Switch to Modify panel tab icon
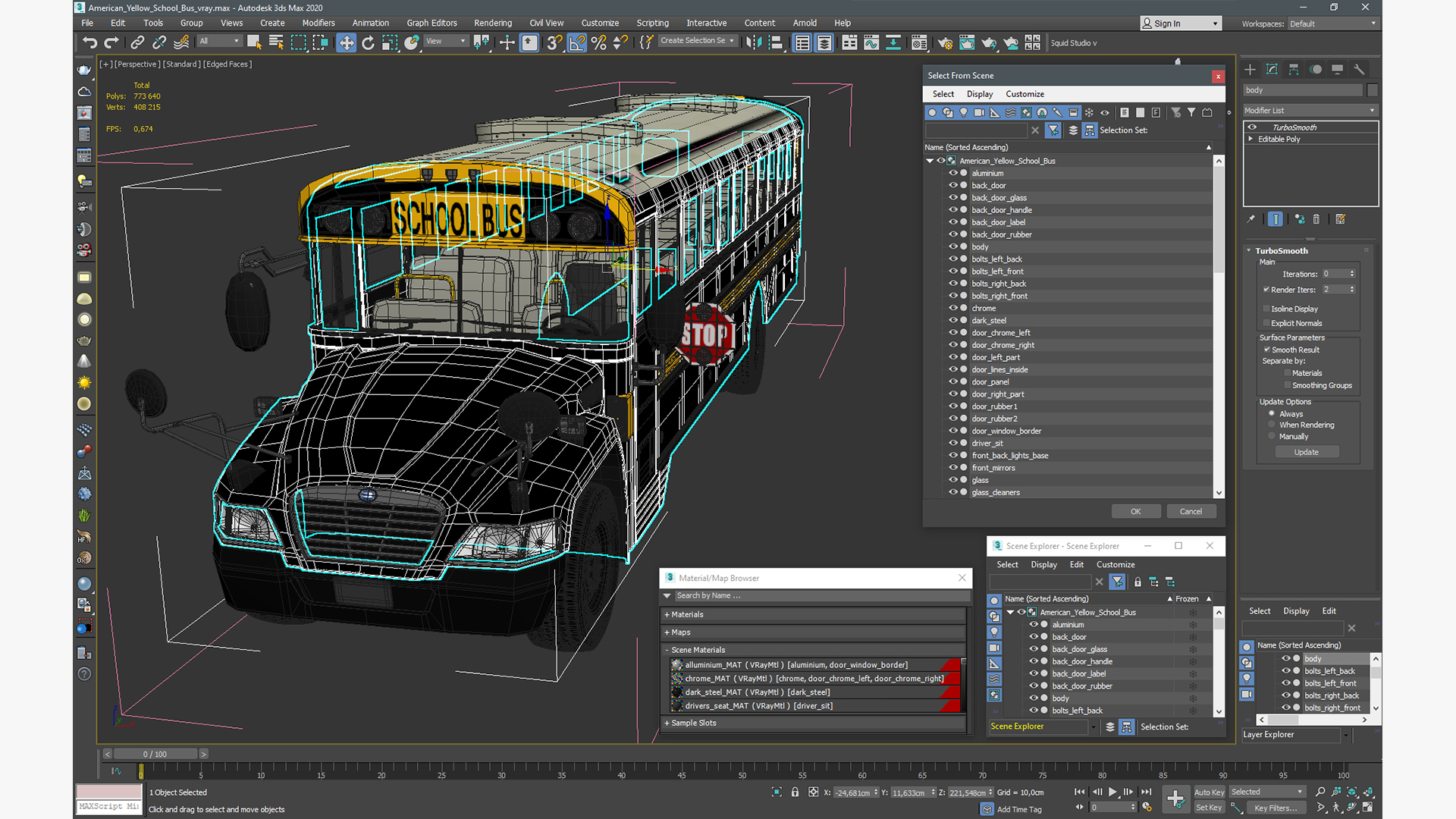1456x819 pixels. [x=1272, y=70]
